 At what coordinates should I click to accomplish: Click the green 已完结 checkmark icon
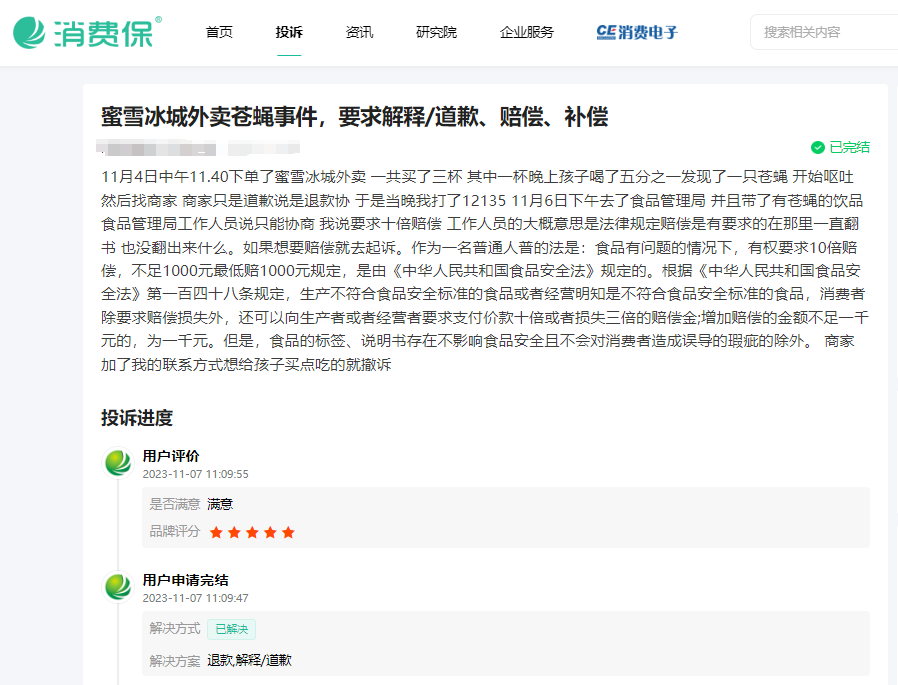(818, 148)
